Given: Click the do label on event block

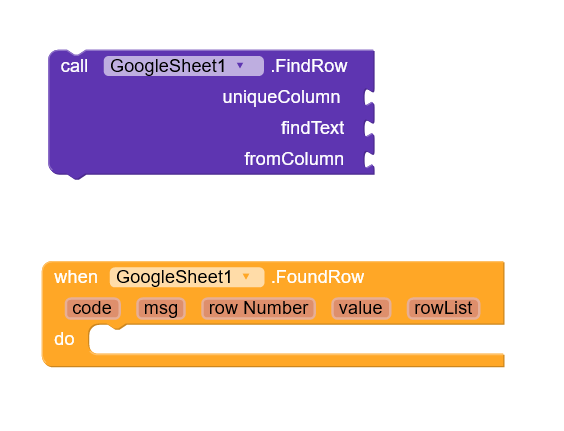Looking at the screenshot, I should (x=64, y=339).
